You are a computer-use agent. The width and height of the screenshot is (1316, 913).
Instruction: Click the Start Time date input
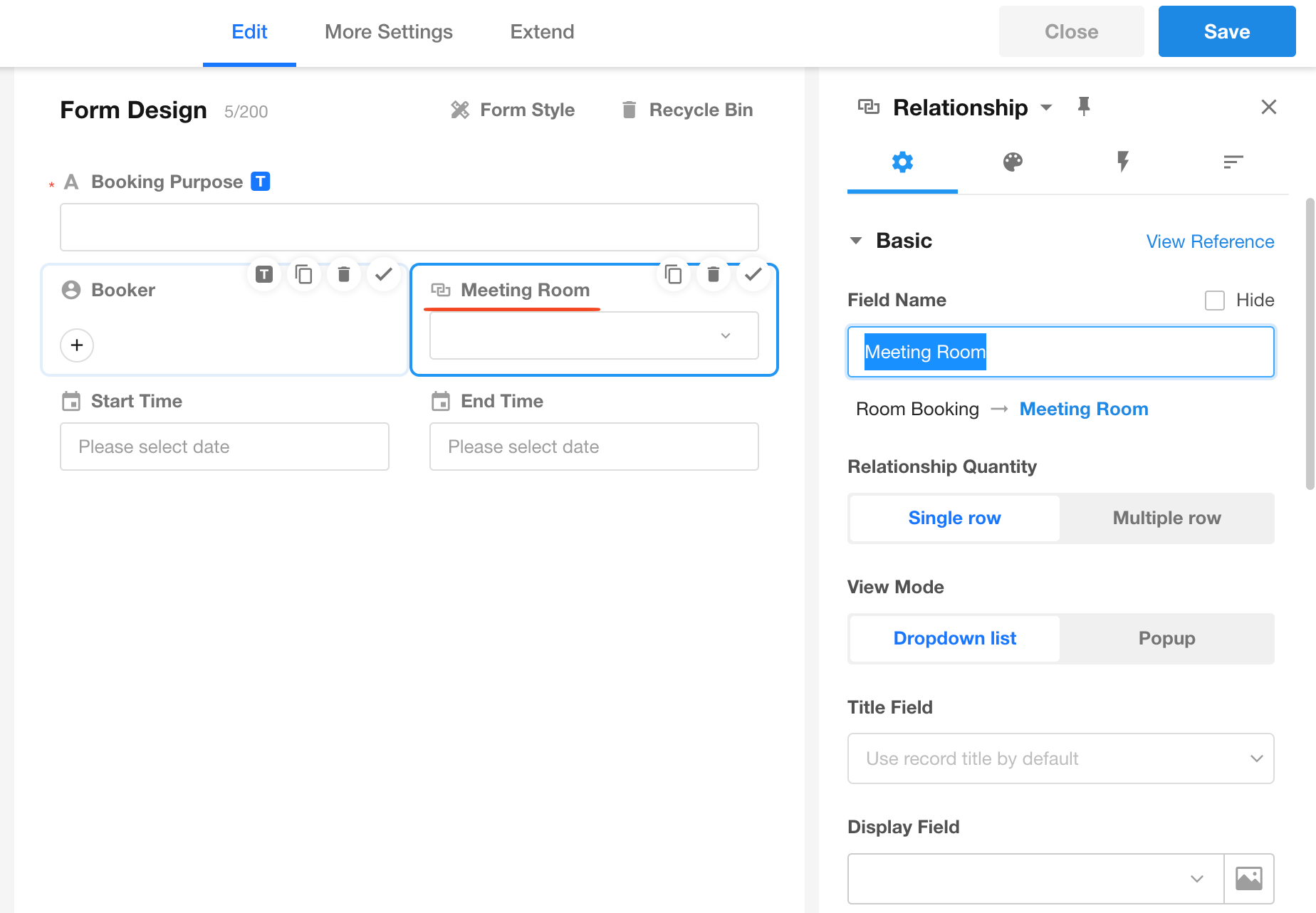tap(224, 447)
